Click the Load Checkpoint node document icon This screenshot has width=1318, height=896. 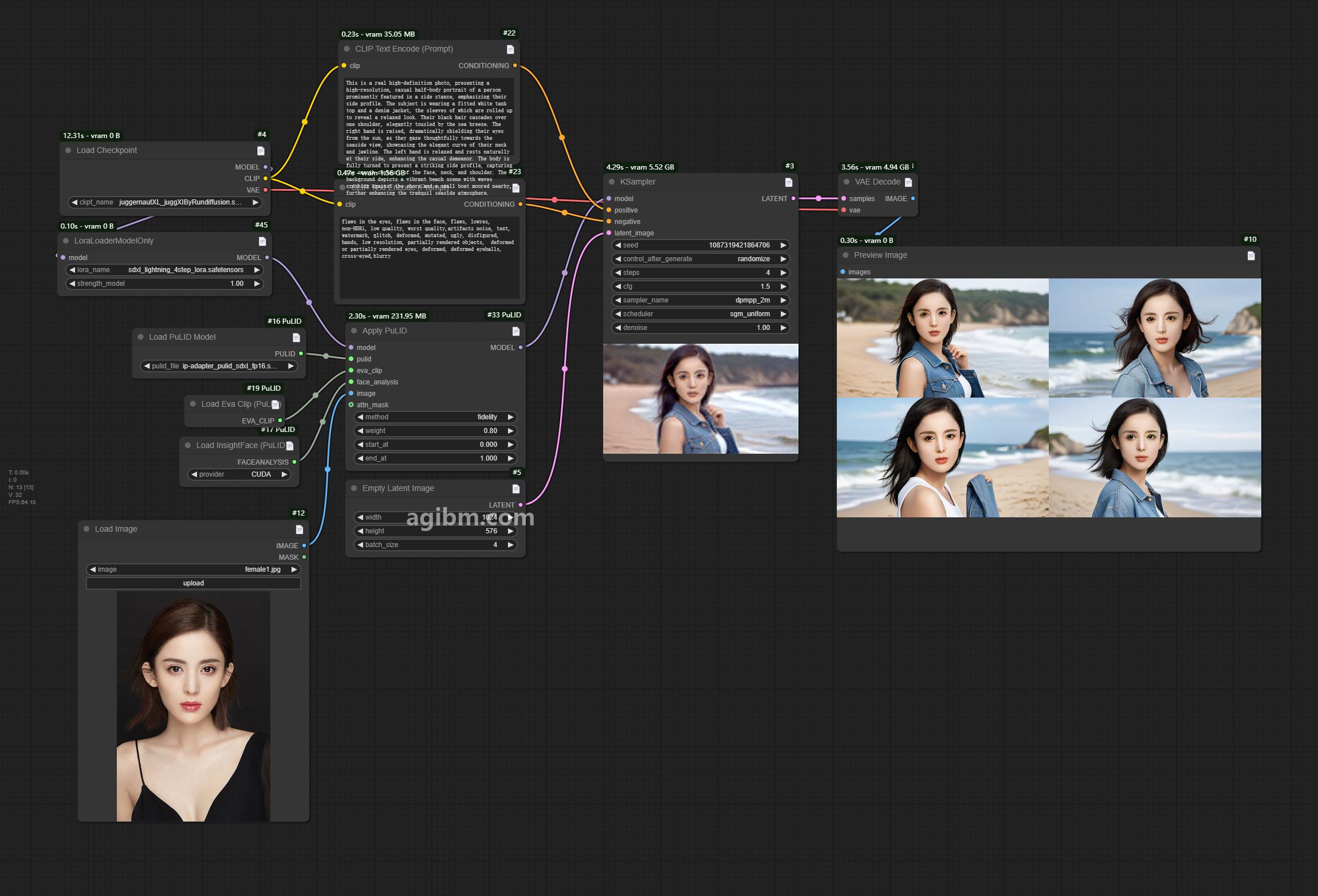261,151
